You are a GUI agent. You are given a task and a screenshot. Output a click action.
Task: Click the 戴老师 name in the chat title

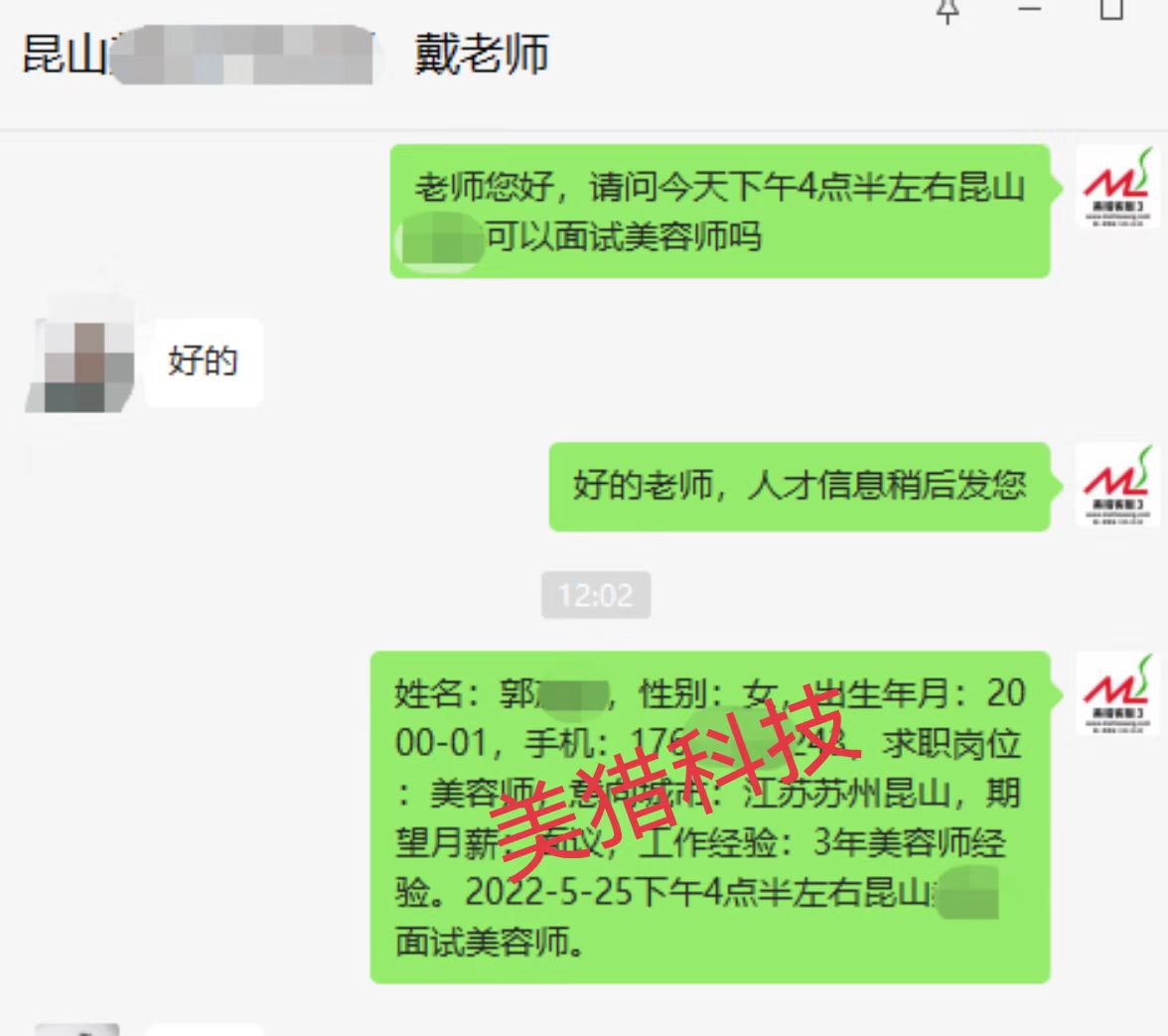coord(481,55)
